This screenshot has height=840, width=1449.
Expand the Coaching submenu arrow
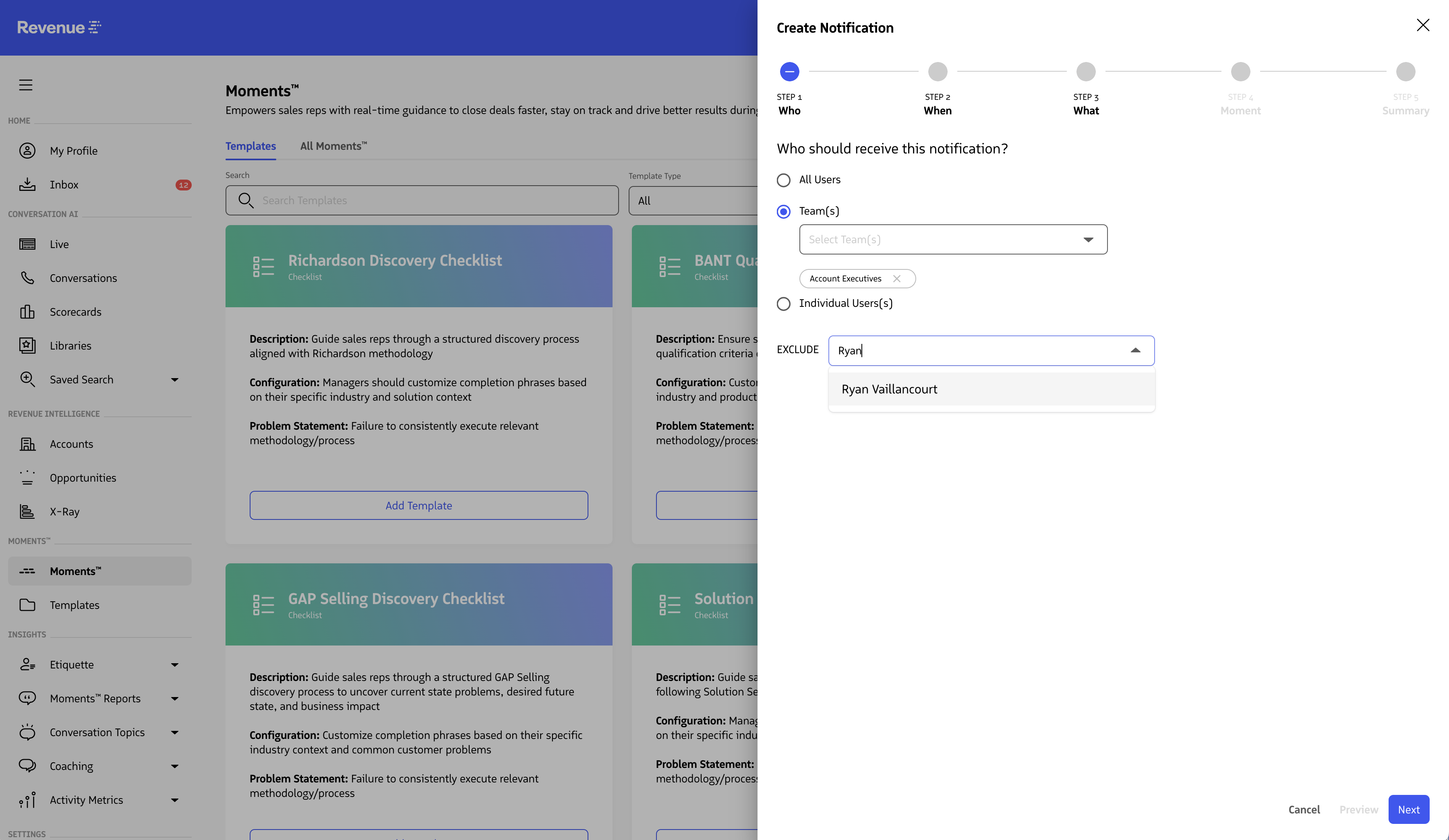pyautogui.click(x=175, y=766)
